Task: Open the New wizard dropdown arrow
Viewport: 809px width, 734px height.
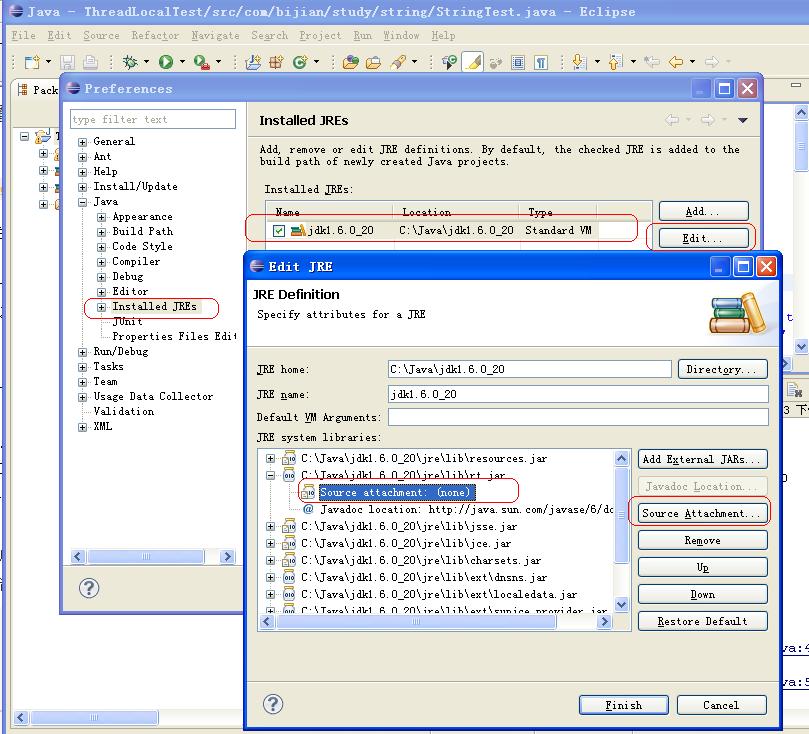Action: (x=48, y=62)
